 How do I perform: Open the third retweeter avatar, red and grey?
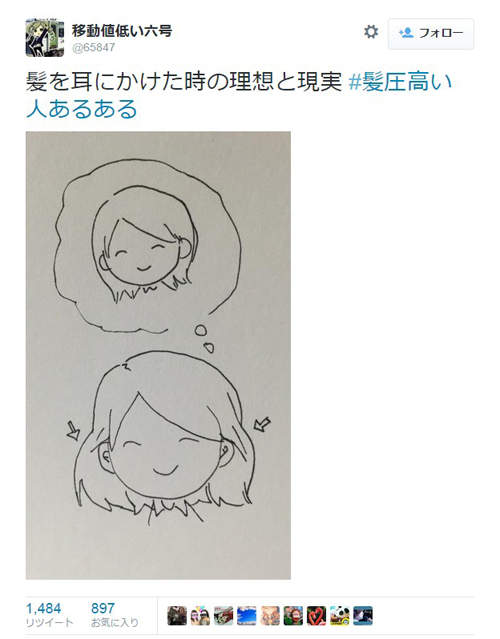(223, 615)
